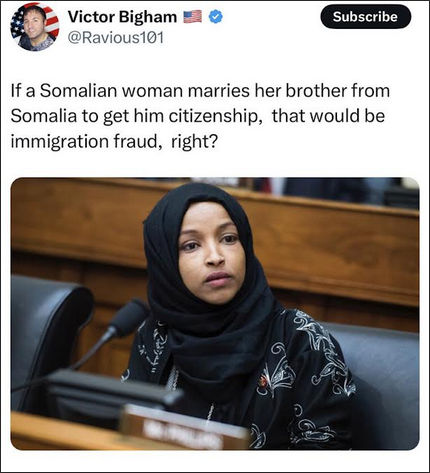Click the US flag emoji beside the name
The width and height of the screenshot is (430, 473).
coord(193,17)
